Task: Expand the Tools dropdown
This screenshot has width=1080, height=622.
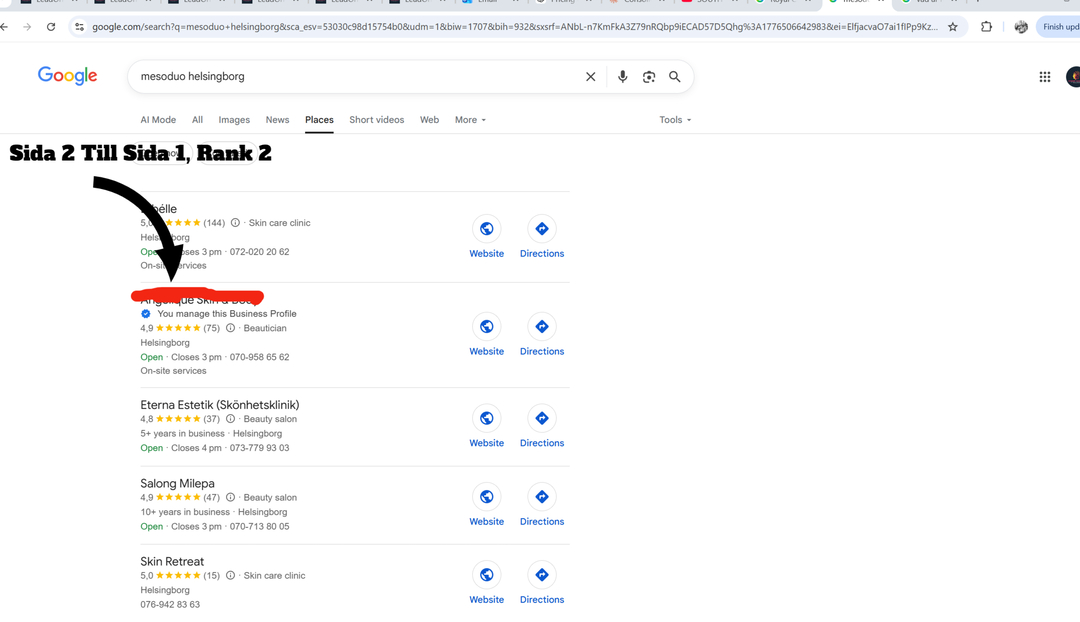Action: click(675, 120)
